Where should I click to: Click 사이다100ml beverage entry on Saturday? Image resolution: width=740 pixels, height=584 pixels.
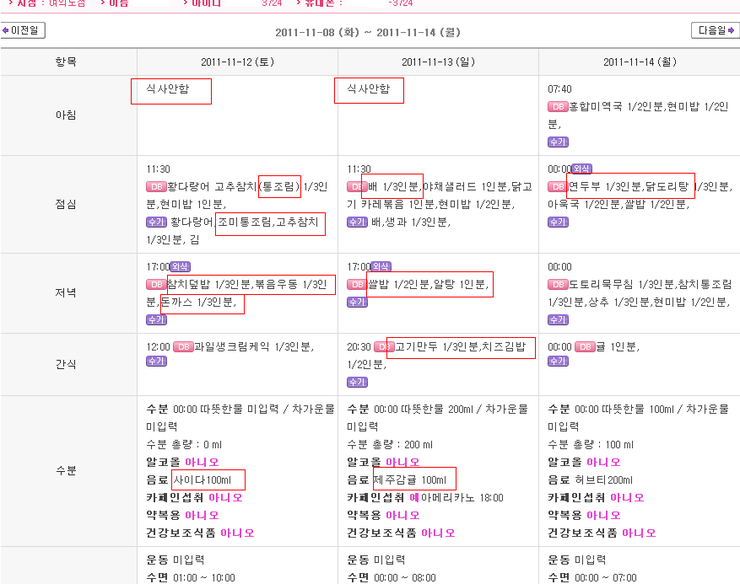[202, 480]
